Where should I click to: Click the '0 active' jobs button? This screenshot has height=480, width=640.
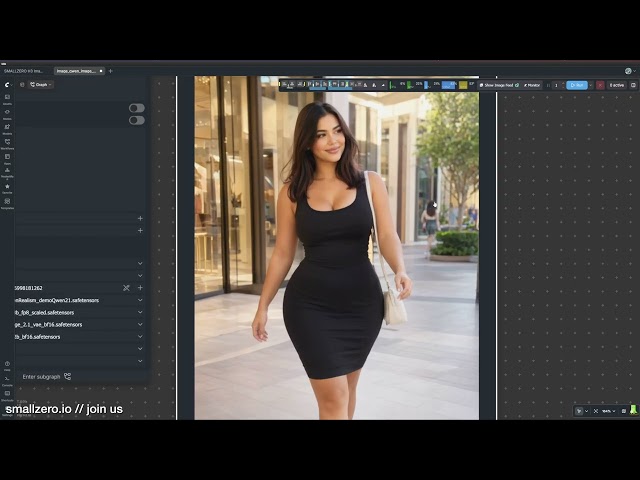coord(617,85)
